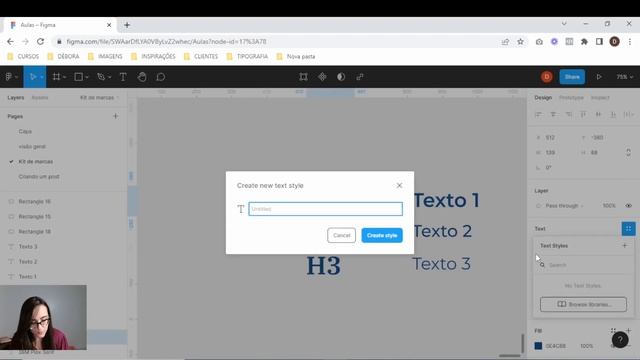640x360 pixels.
Task: Click the blue Share button
Action: [x=572, y=77]
